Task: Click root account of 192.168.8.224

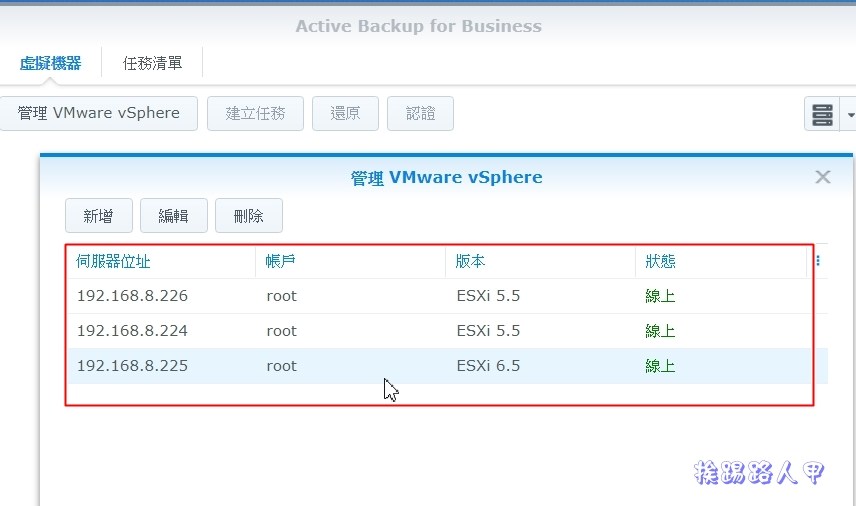Action: pos(282,331)
